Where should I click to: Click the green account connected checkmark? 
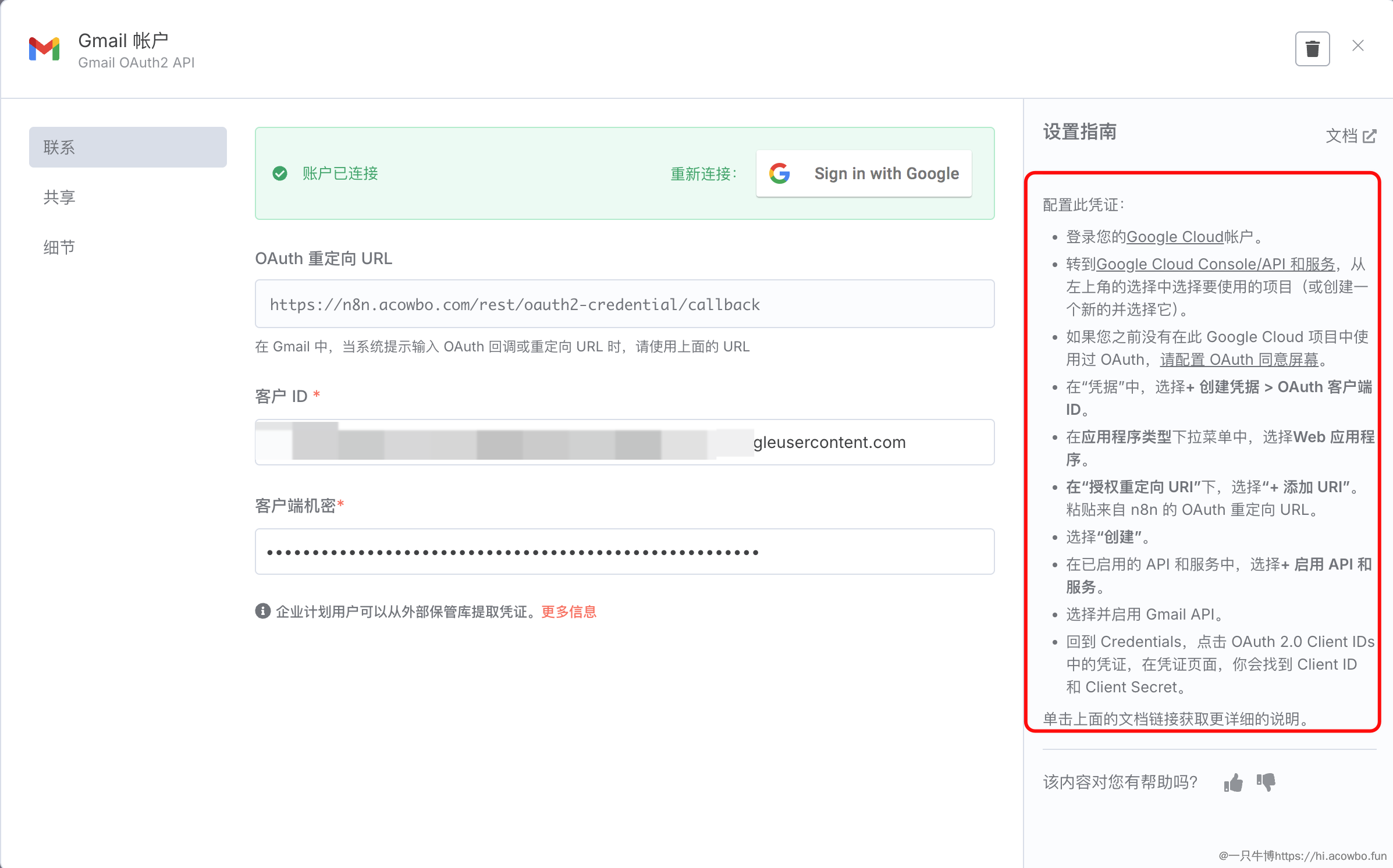pyautogui.click(x=280, y=173)
